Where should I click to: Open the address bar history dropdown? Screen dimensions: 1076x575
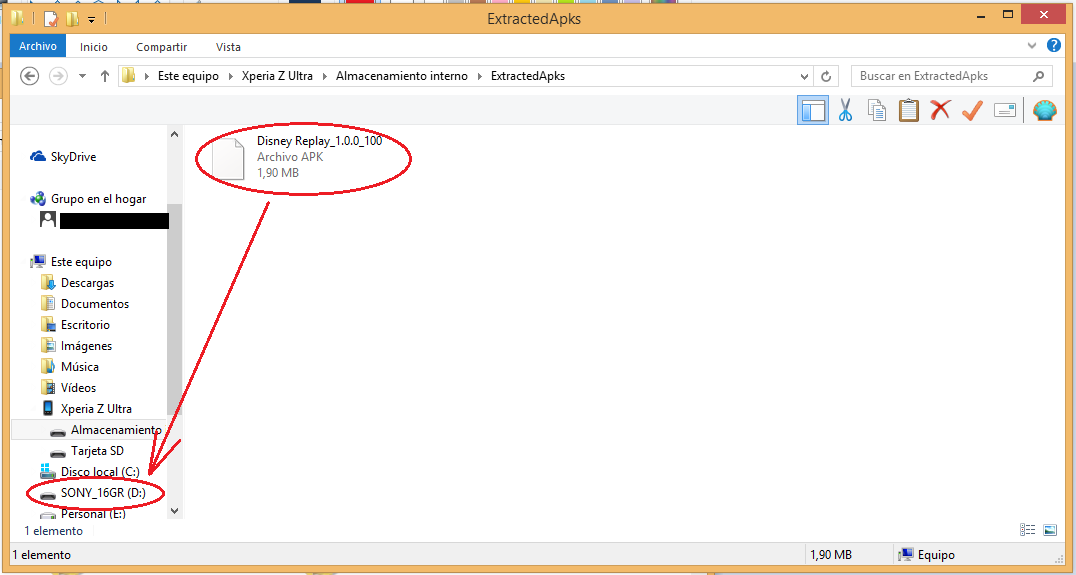click(x=804, y=76)
